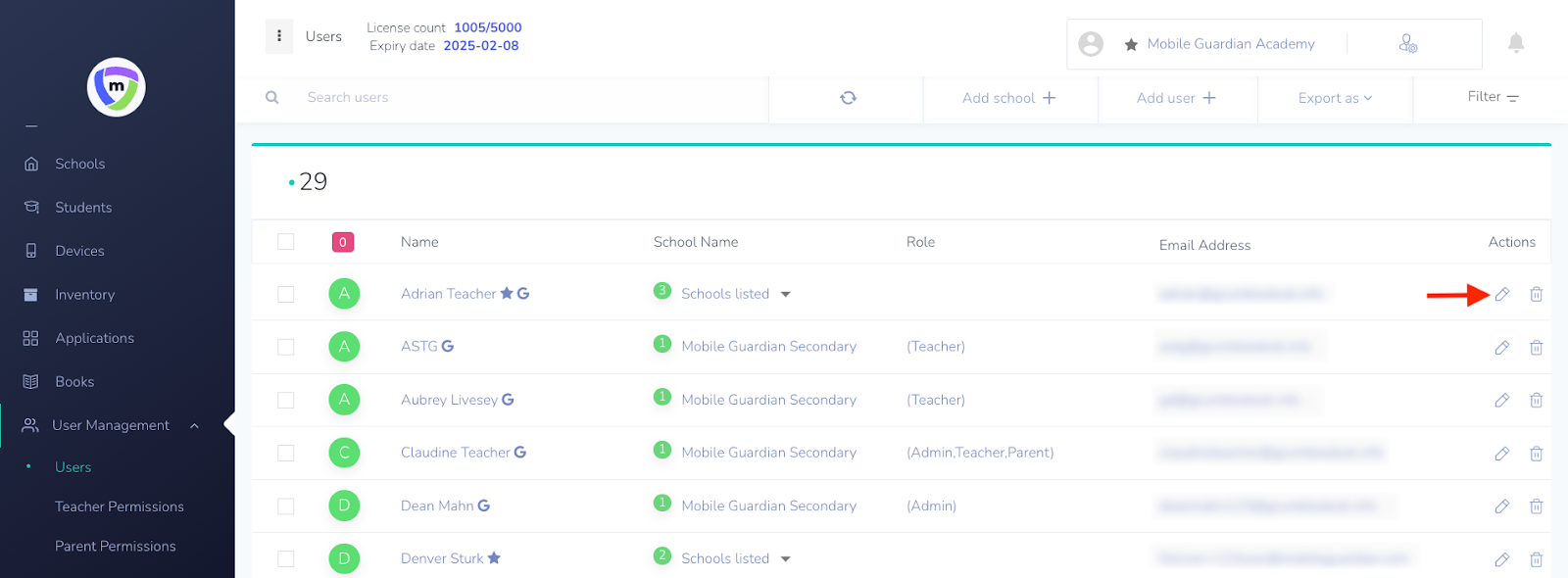1568x578 pixels.
Task: Delete Dean Mahn with trash icon
Action: point(1536,506)
